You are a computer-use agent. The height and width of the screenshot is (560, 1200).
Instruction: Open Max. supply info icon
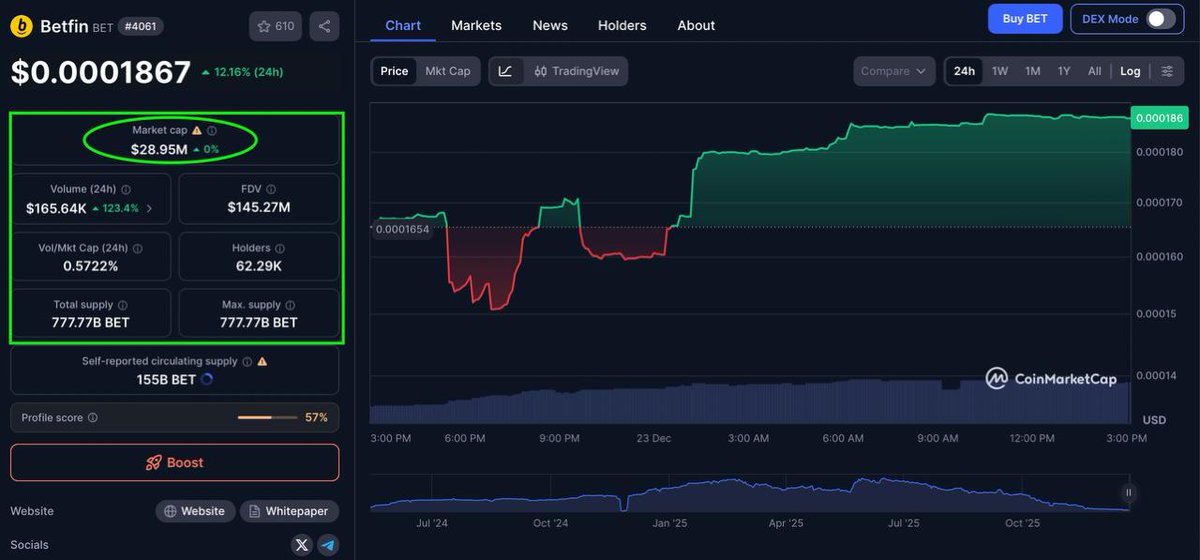click(x=290, y=305)
